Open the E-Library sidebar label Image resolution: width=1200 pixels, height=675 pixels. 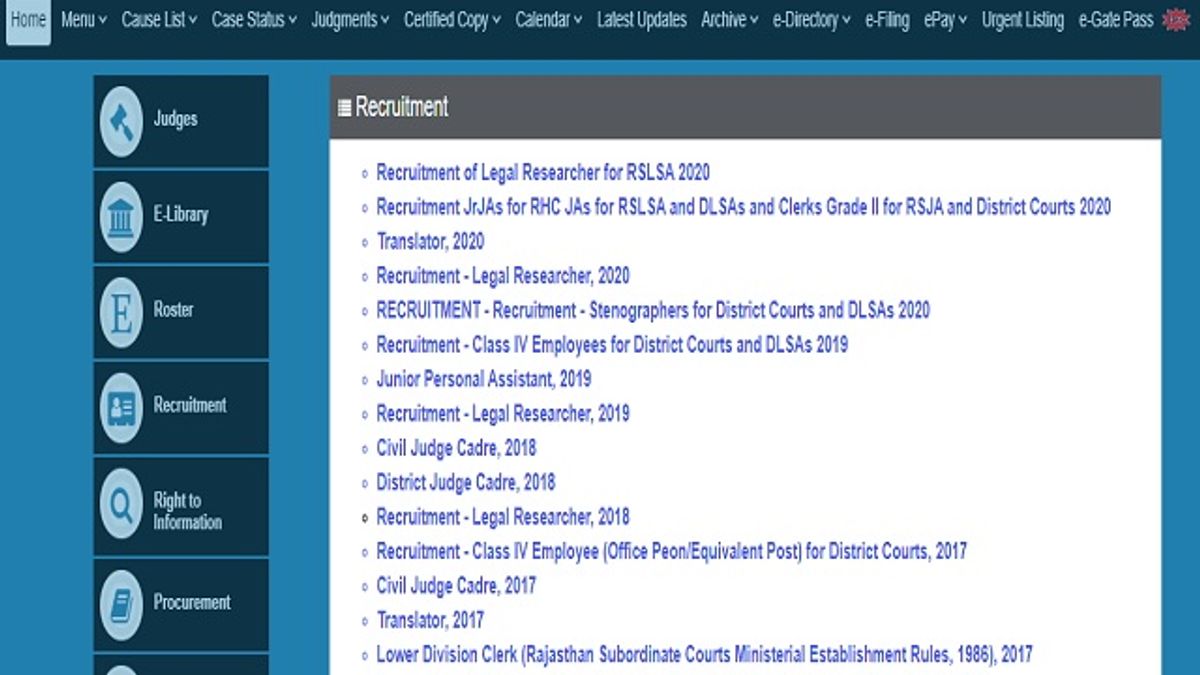pos(180,214)
